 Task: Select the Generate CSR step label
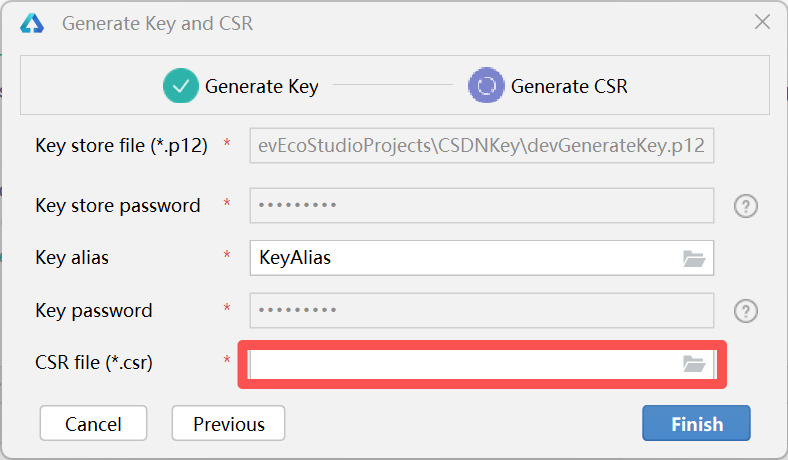pos(569,86)
